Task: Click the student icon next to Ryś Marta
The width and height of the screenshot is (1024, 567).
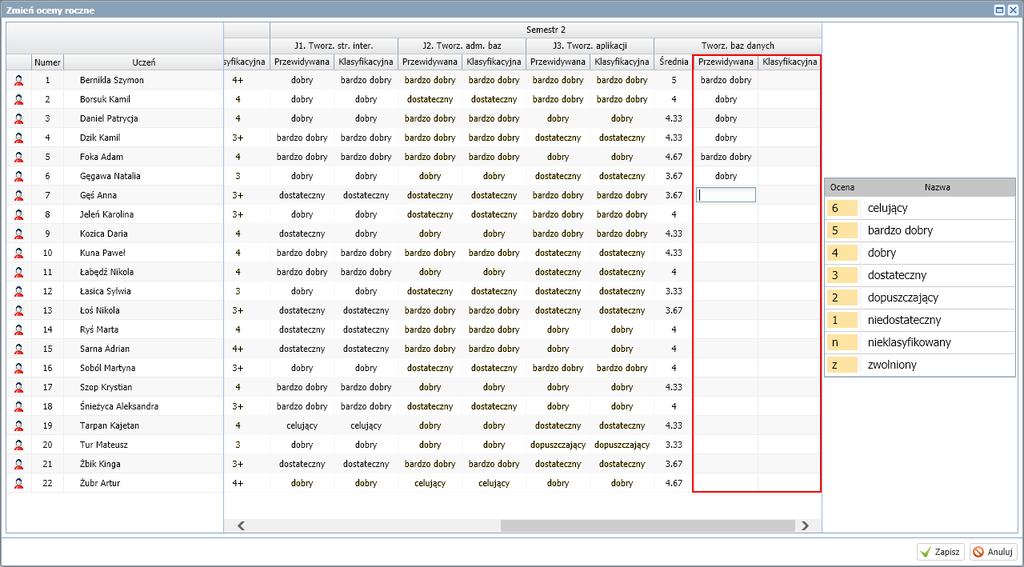Action: (x=18, y=330)
